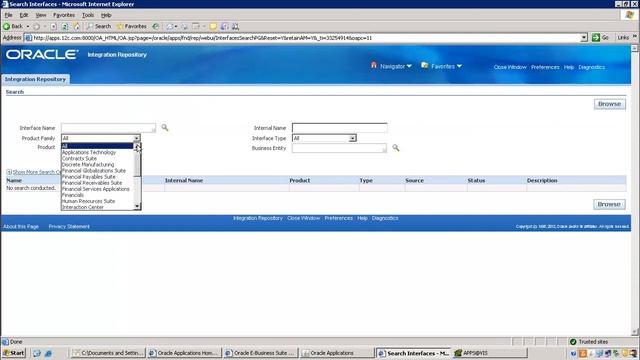Click Close Window link in header
The width and height of the screenshot is (640, 360).
(x=510, y=67)
